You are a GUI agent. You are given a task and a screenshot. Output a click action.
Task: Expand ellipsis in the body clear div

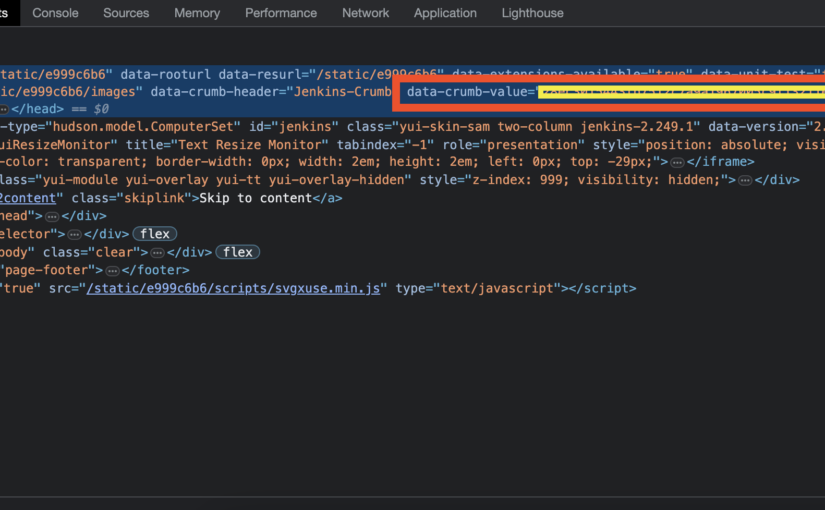[x=157, y=252]
